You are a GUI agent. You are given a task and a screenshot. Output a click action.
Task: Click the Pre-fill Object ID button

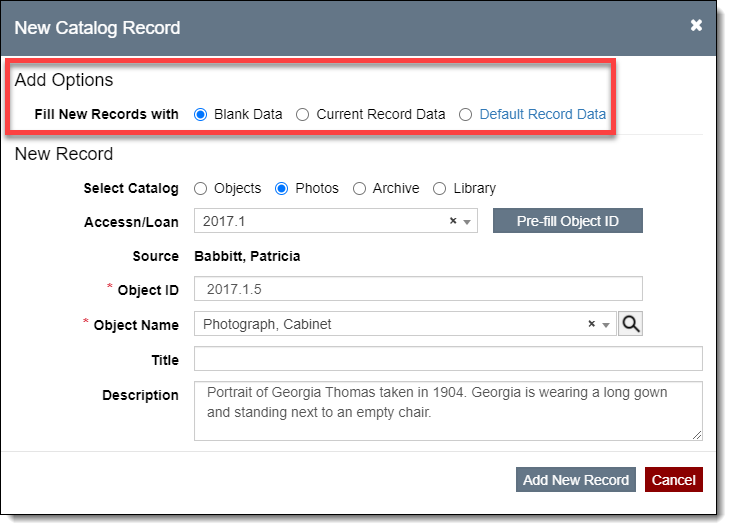pos(567,221)
